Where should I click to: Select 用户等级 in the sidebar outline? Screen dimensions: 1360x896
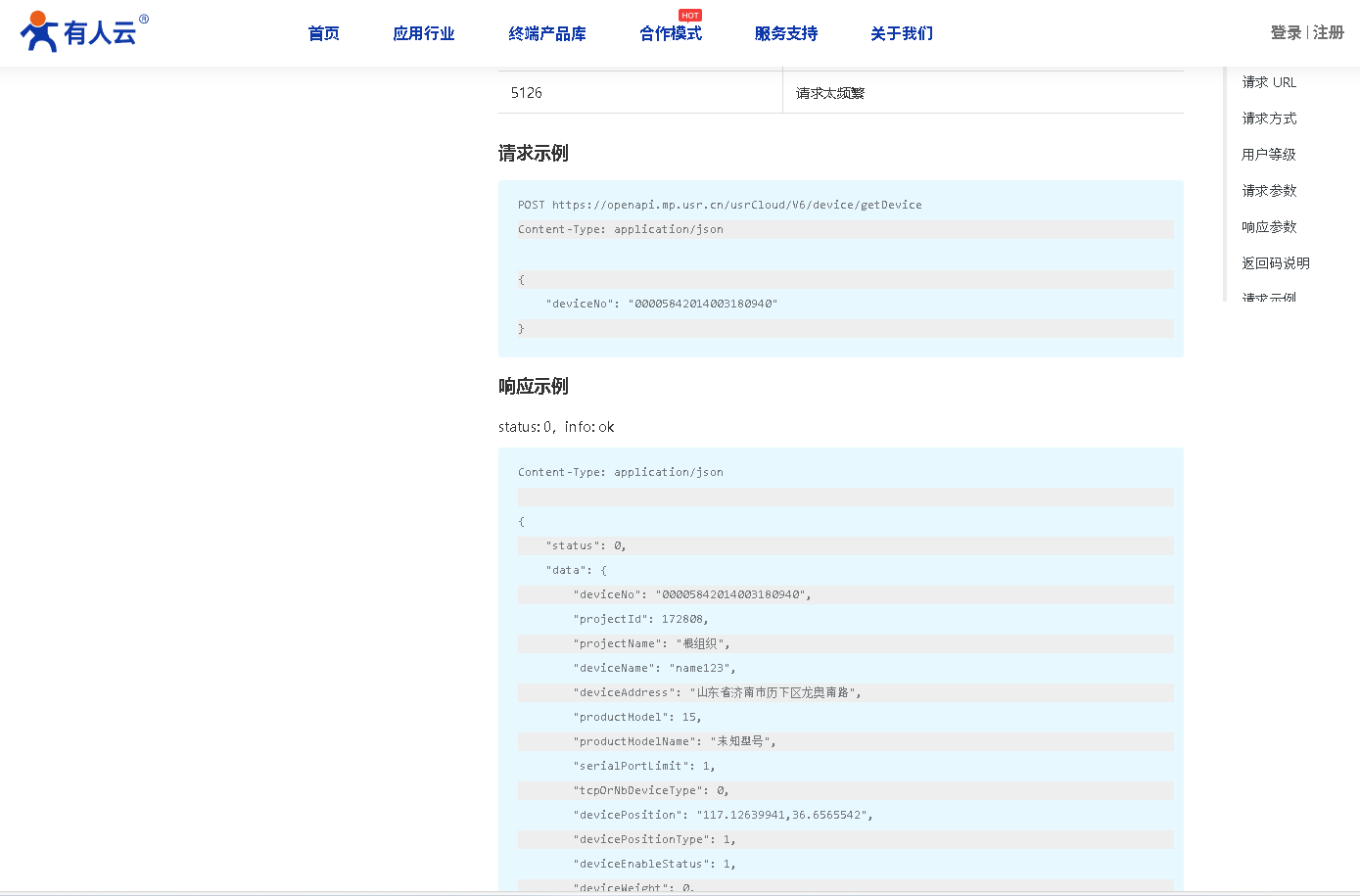1269,155
